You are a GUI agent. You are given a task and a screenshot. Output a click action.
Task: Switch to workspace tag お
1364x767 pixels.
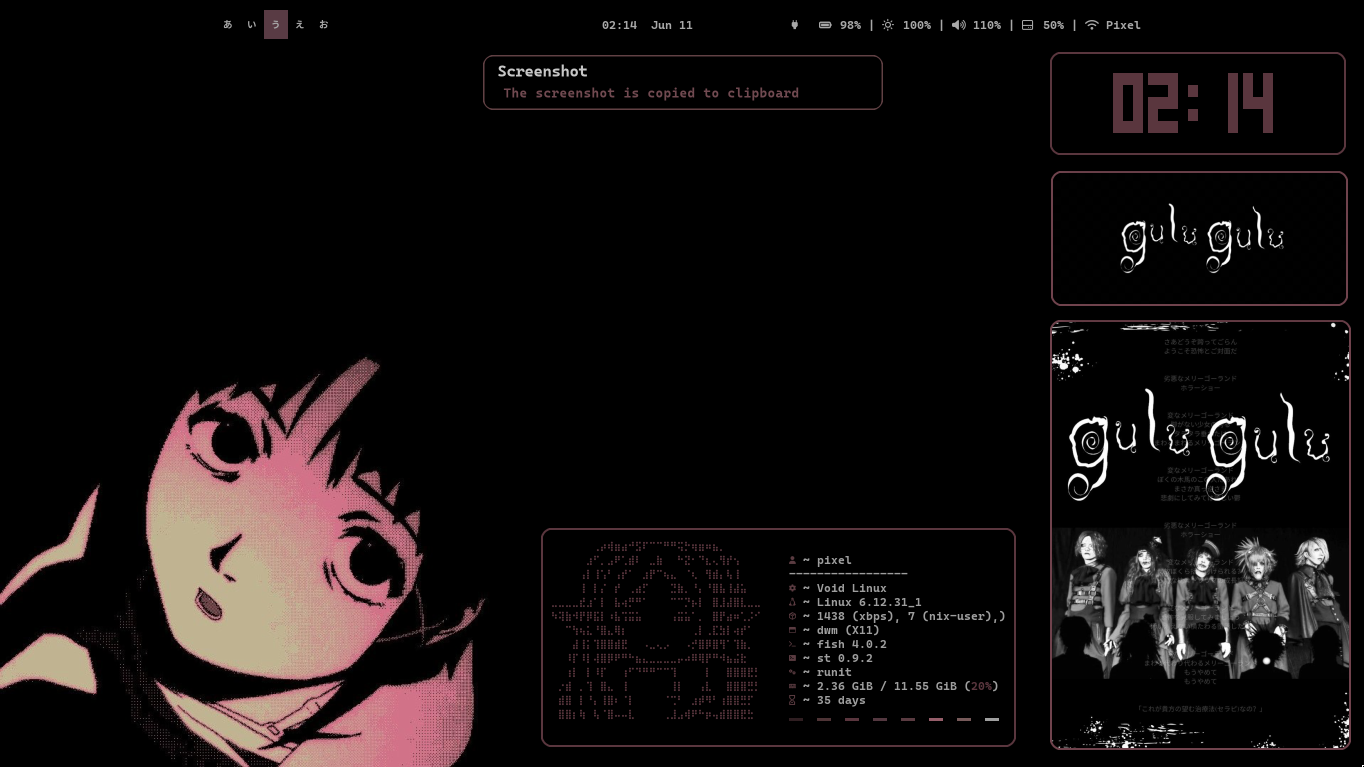(324, 25)
